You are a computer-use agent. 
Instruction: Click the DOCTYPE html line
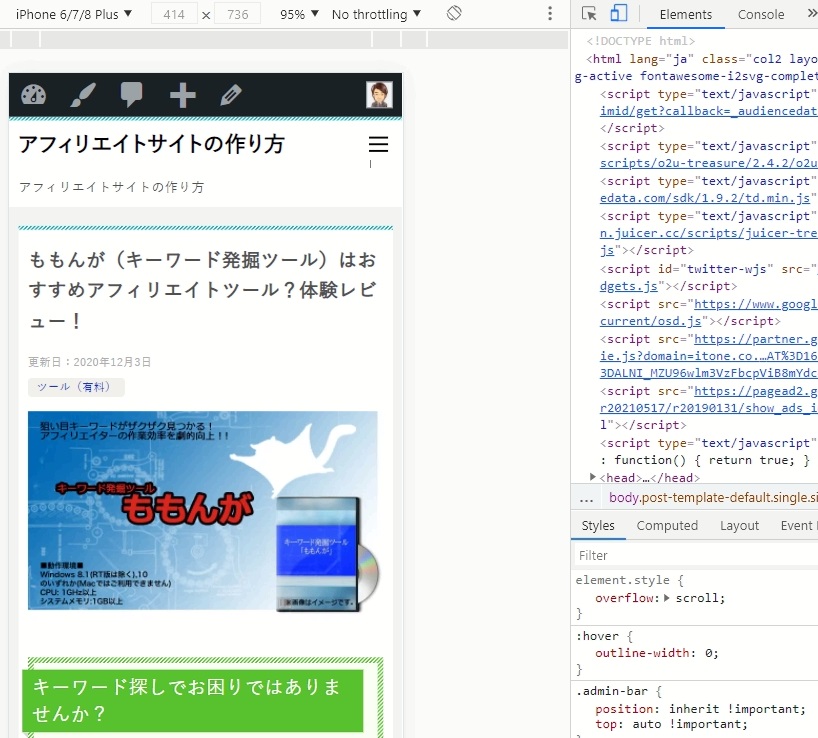(641, 41)
